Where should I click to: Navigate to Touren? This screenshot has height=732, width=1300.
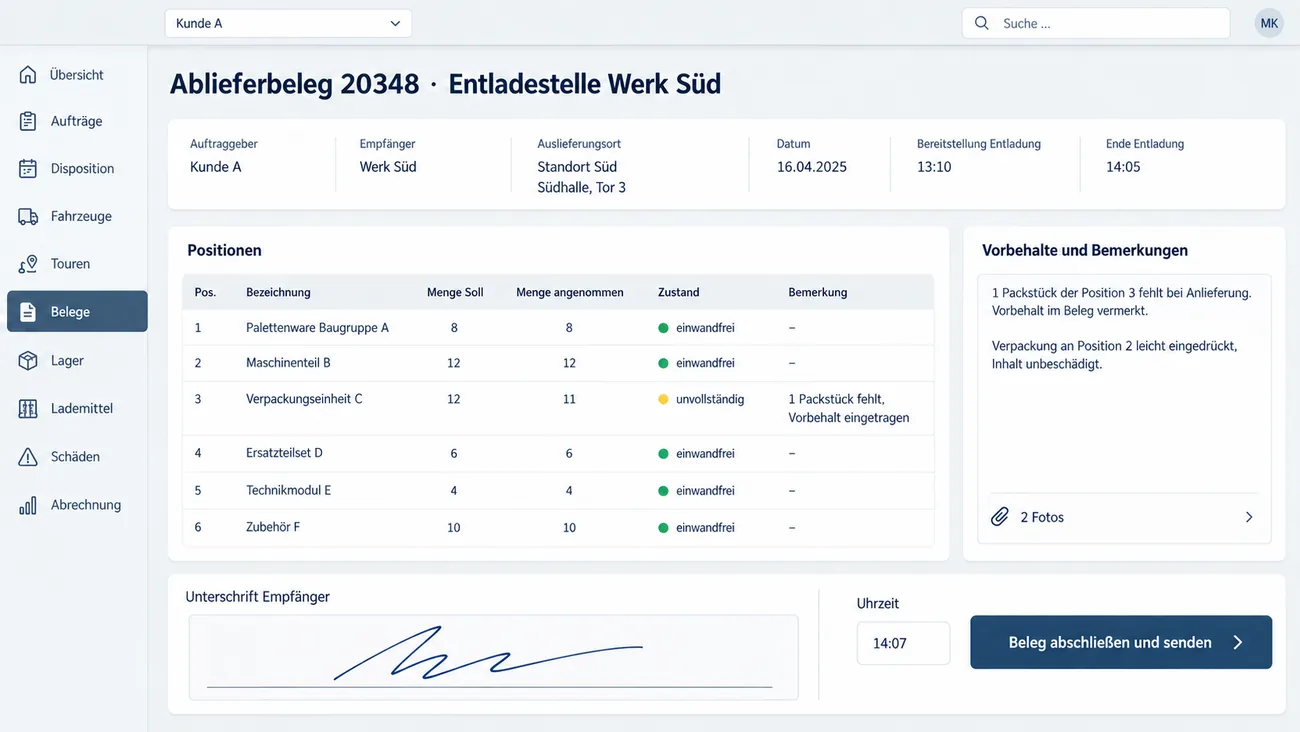[x=77, y=264]
